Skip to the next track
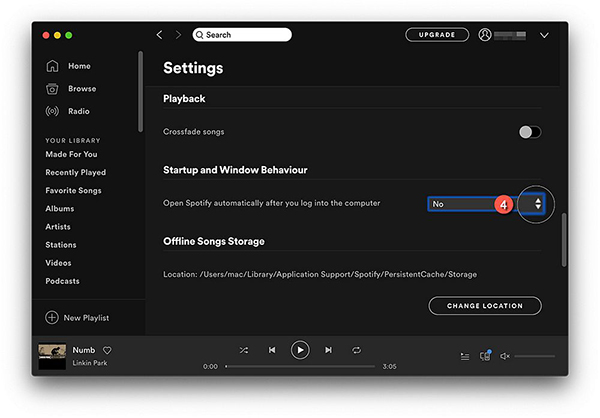The width and height of the screenshot is (600, 418). coord(328,350)
